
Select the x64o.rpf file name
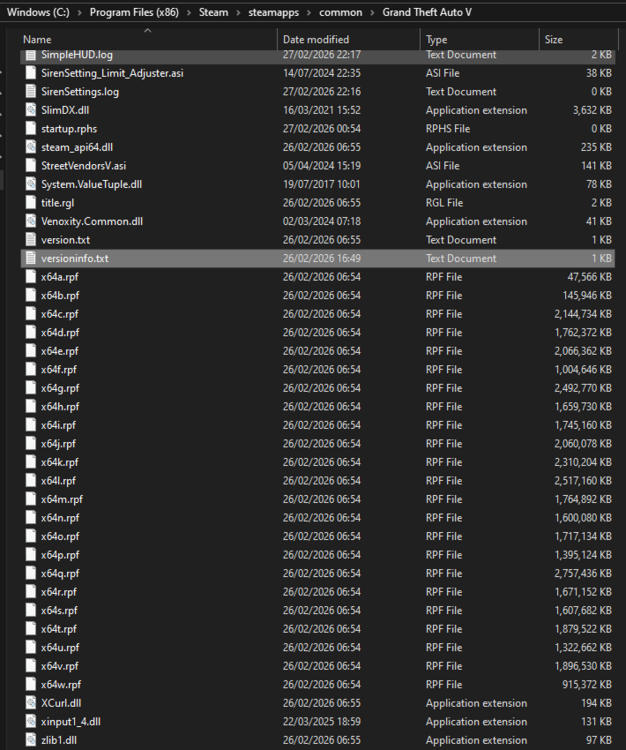(x=60, y=537)
